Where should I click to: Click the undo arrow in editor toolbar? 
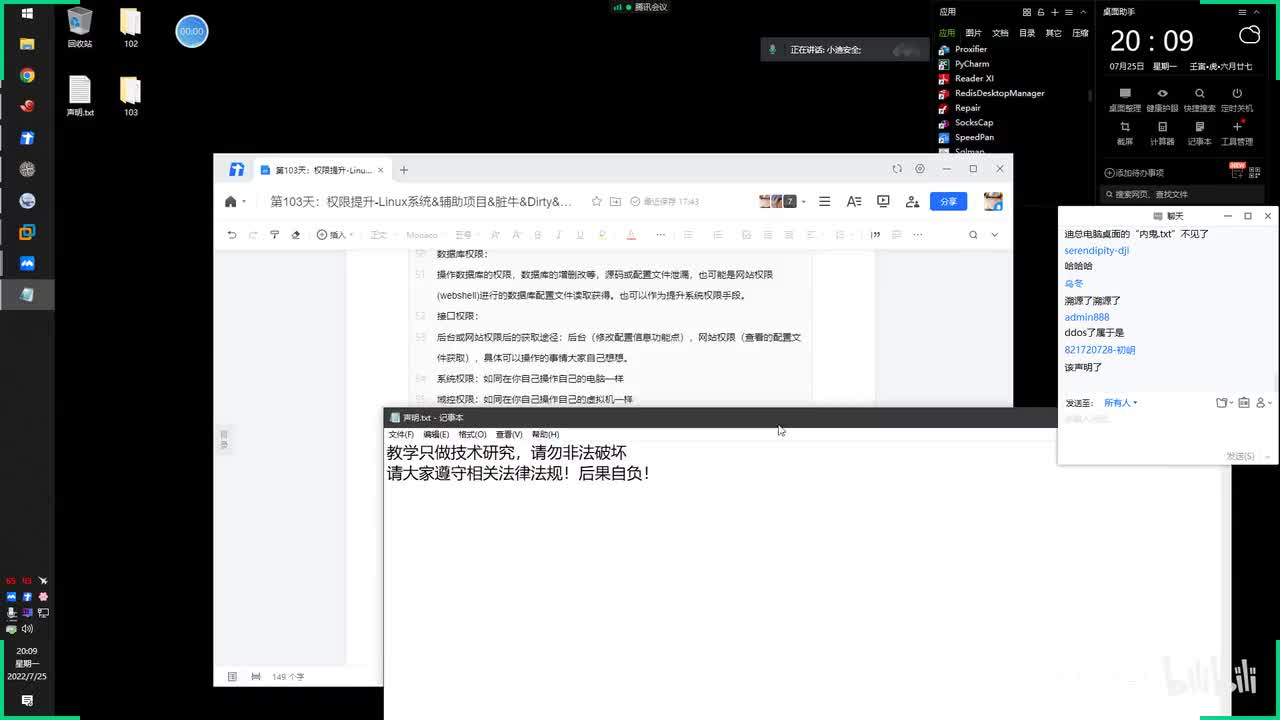(x=232, y=235)
